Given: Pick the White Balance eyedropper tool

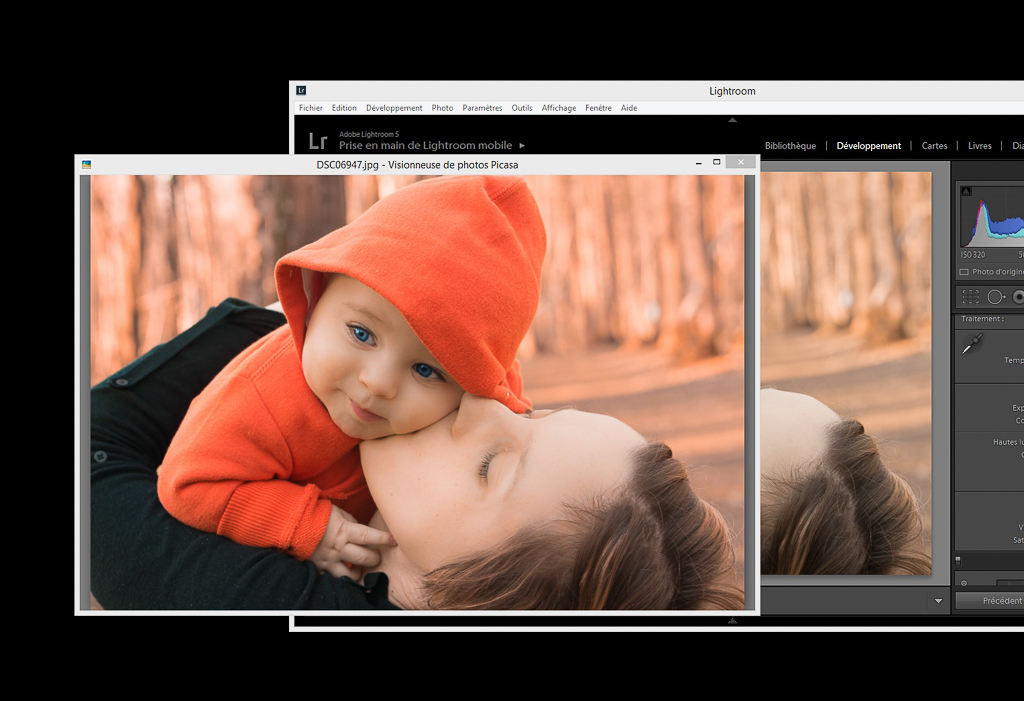Looking at the screenshot, I should (972, 343).
